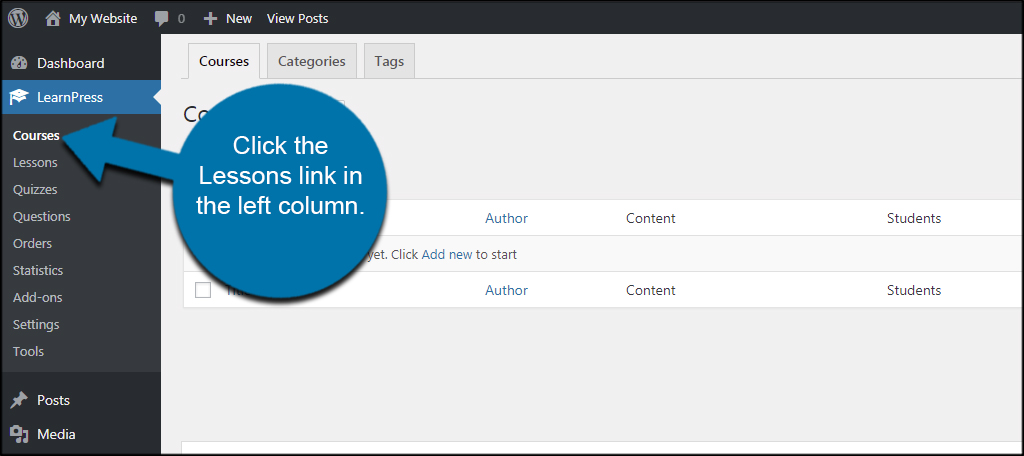Select the Courses tab

pyautogui.click(x=224, y=61)
